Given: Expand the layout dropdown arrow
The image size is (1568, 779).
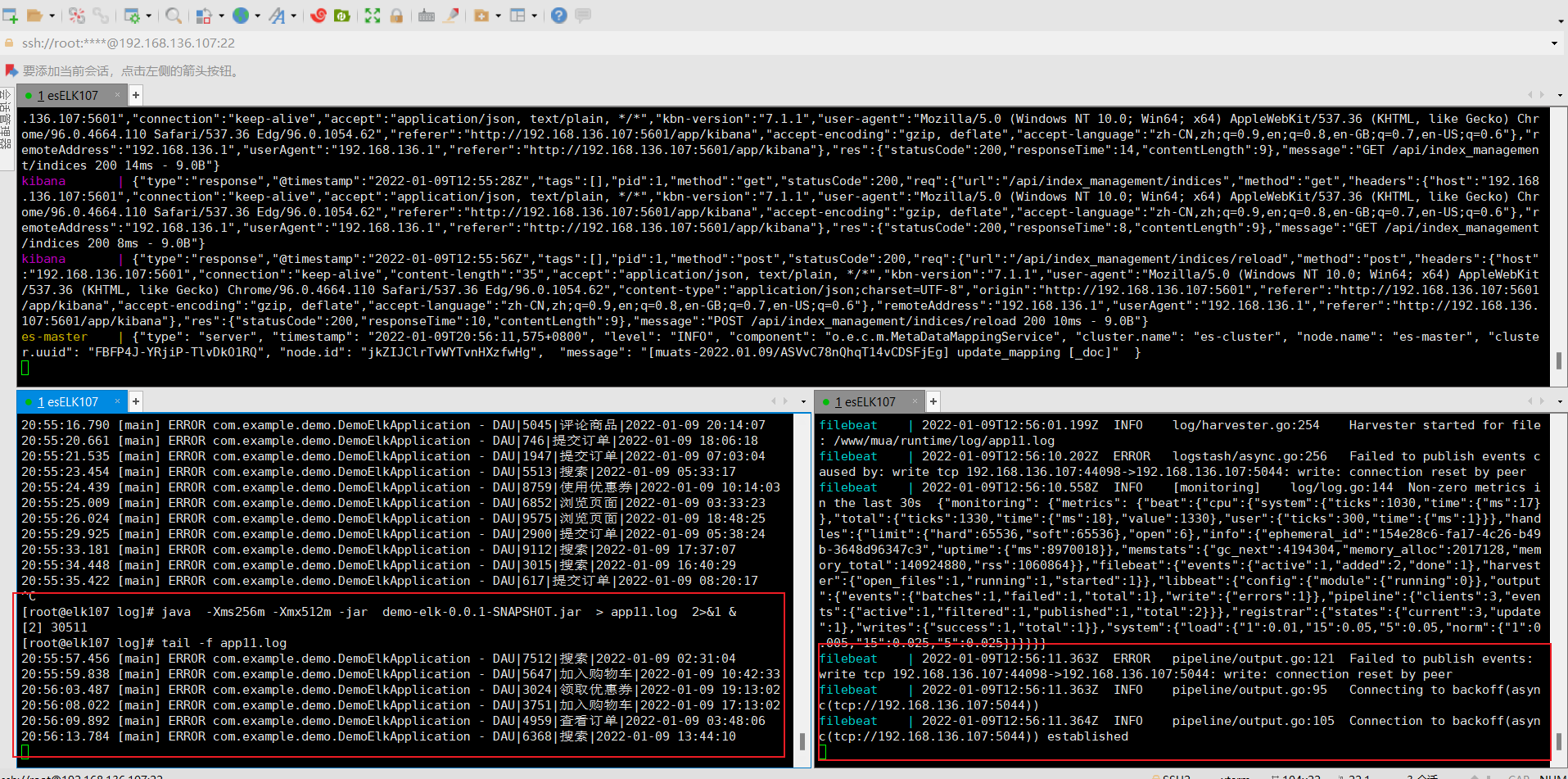Looking at the screenshot, I should (535, 16).
